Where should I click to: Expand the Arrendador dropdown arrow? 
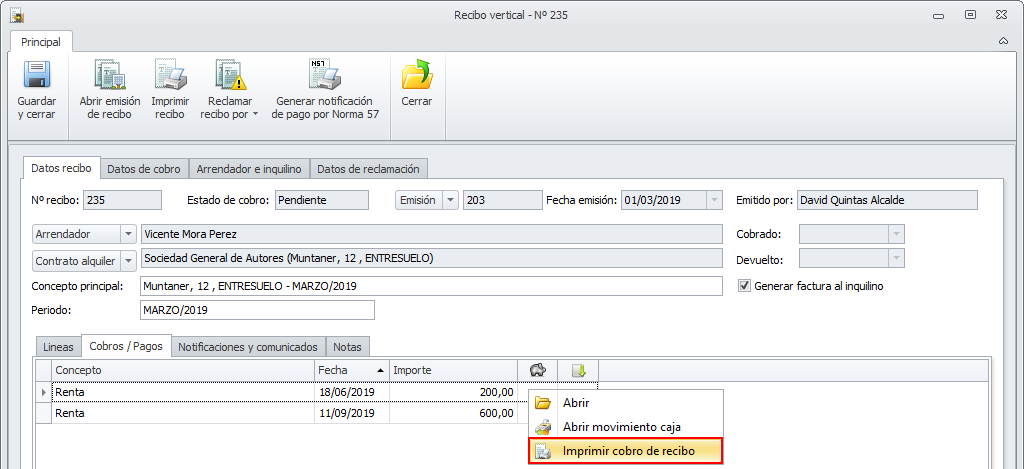tap(129, 234)
